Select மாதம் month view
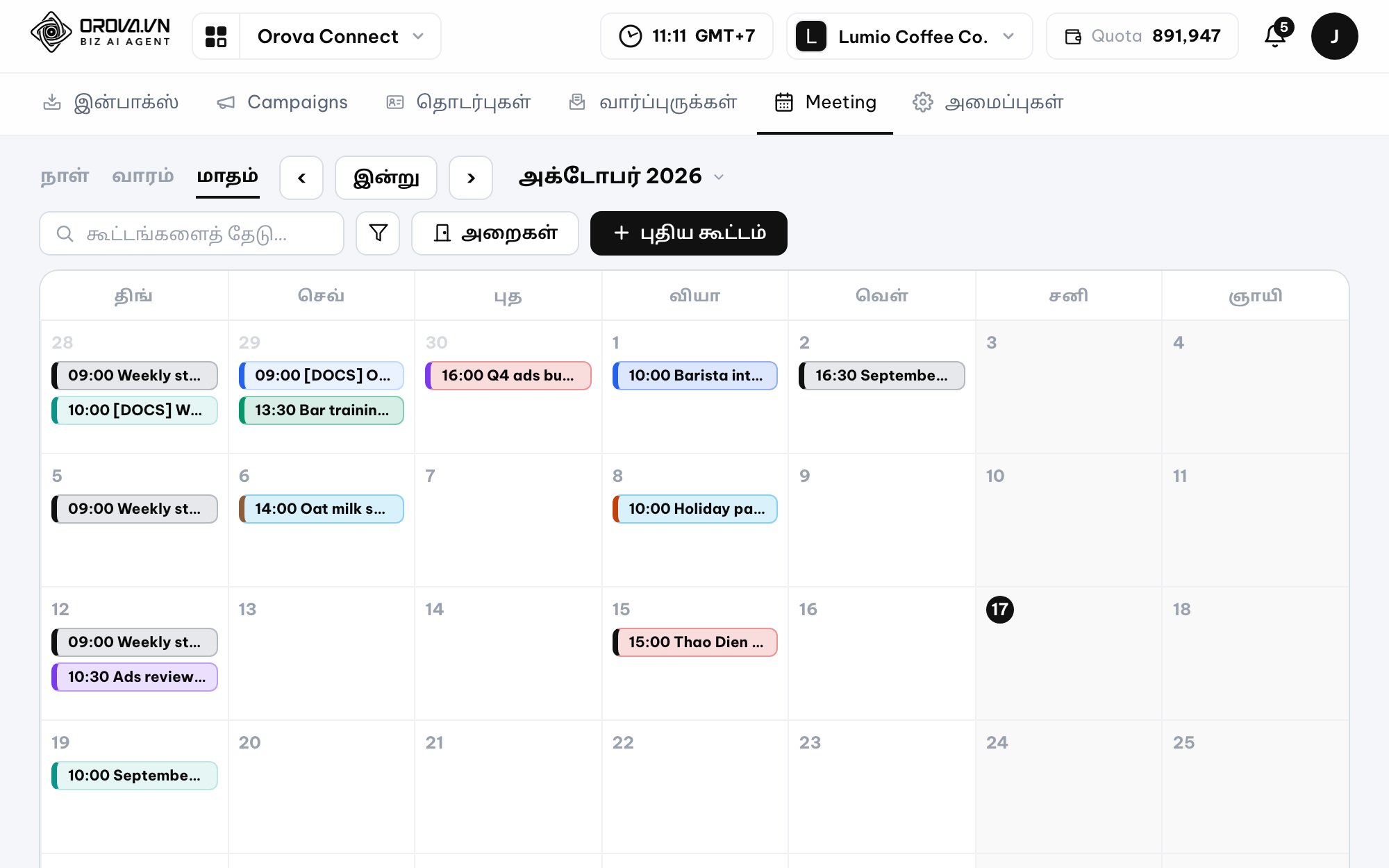 pyautogui.click(x=228, y=176)
